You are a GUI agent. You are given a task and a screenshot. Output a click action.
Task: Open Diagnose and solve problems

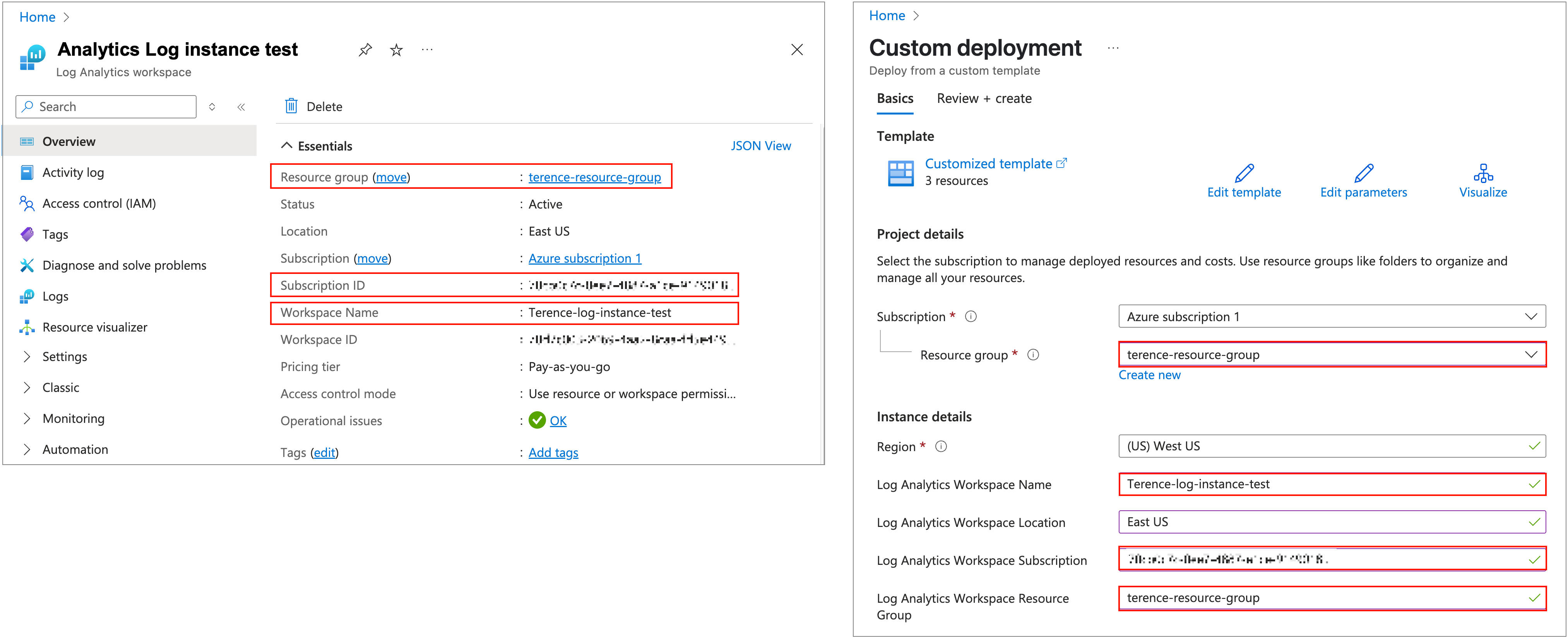click(x=124, y=265)
